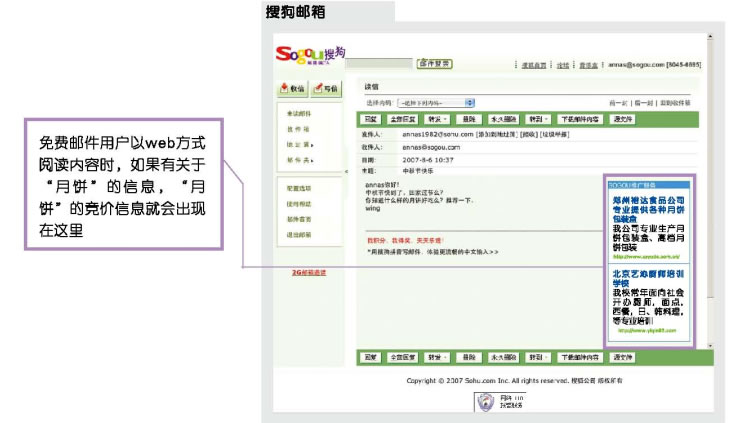Open 配置选项 in the sidebar
This screenshot has height=423, width=729.
pyautogui.click(x=299, y=188)
